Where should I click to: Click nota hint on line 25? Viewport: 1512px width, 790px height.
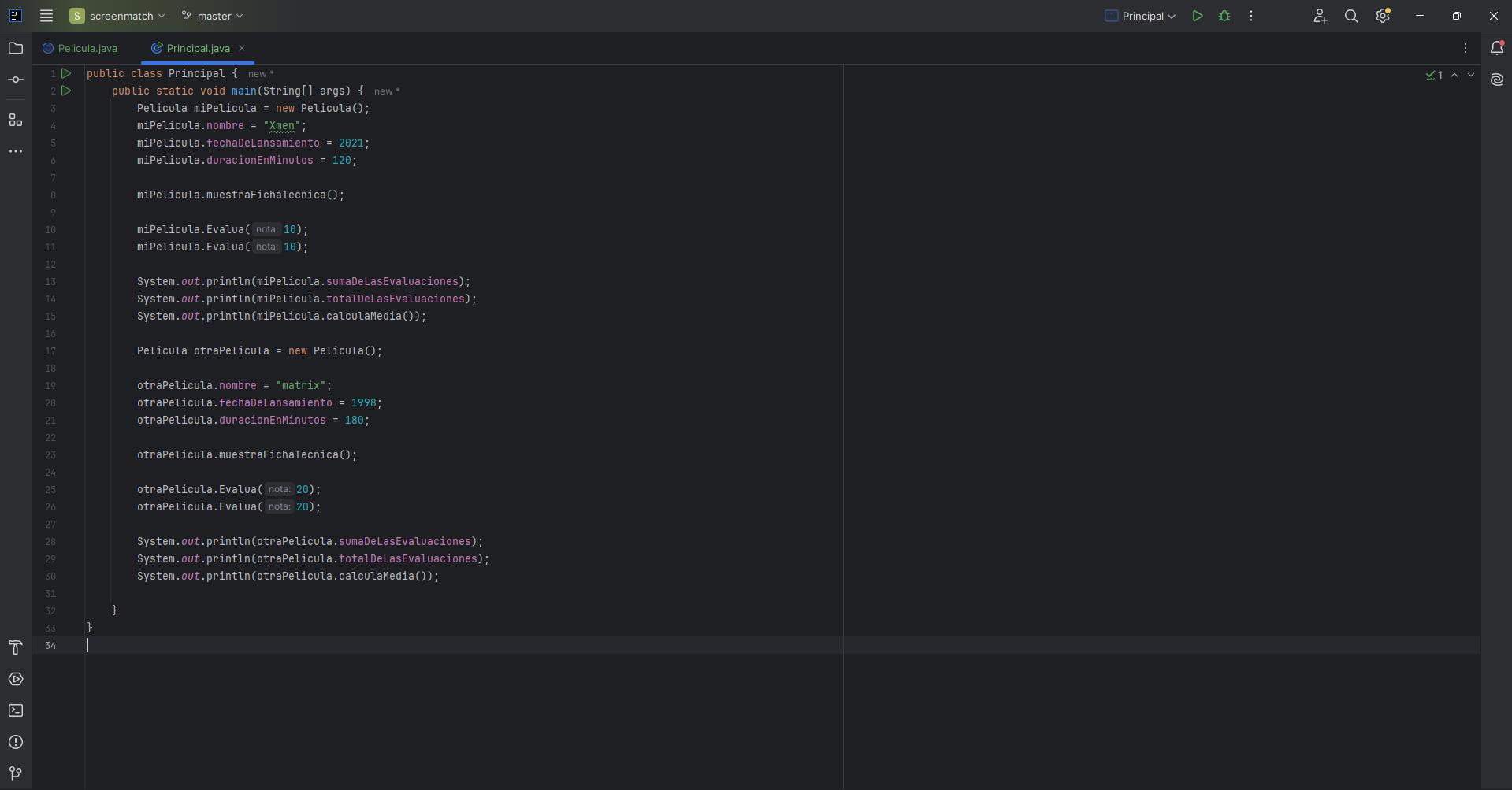279,489
